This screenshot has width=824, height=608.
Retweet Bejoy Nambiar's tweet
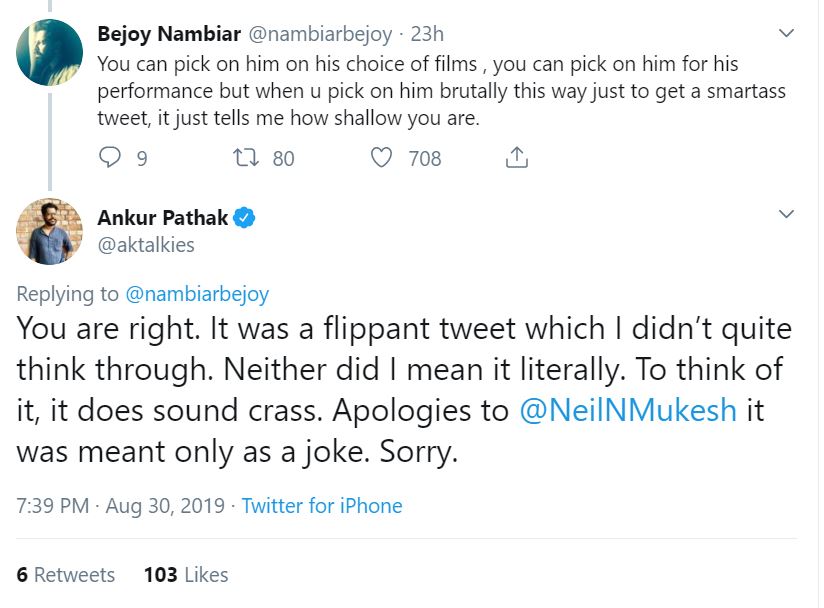[245, 158]
